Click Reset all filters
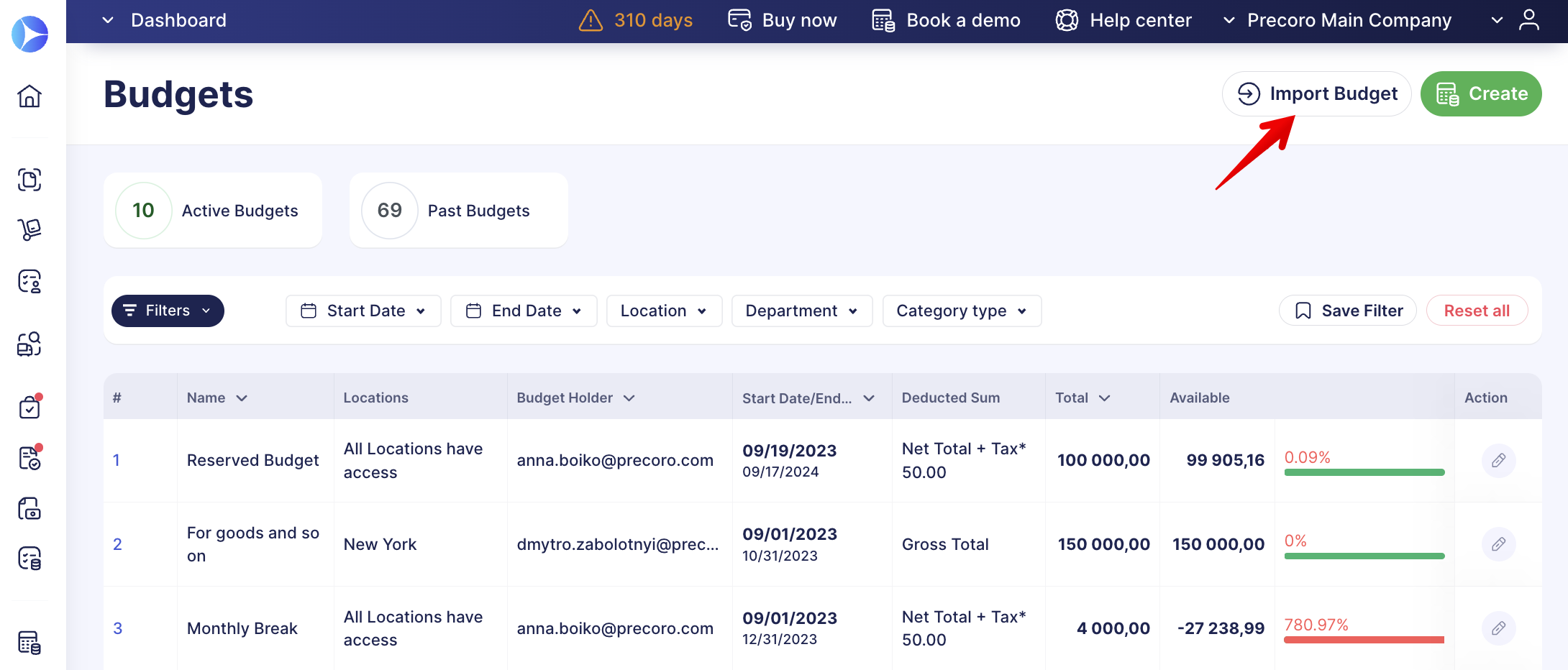1568x670 pixels. pos(1477,311)
